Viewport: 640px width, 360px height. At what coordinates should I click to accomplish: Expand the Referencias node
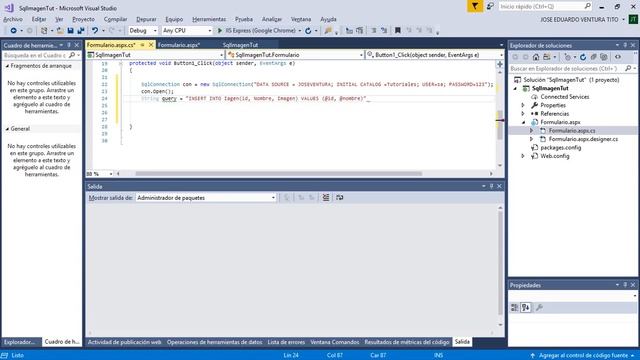point(523,114)
